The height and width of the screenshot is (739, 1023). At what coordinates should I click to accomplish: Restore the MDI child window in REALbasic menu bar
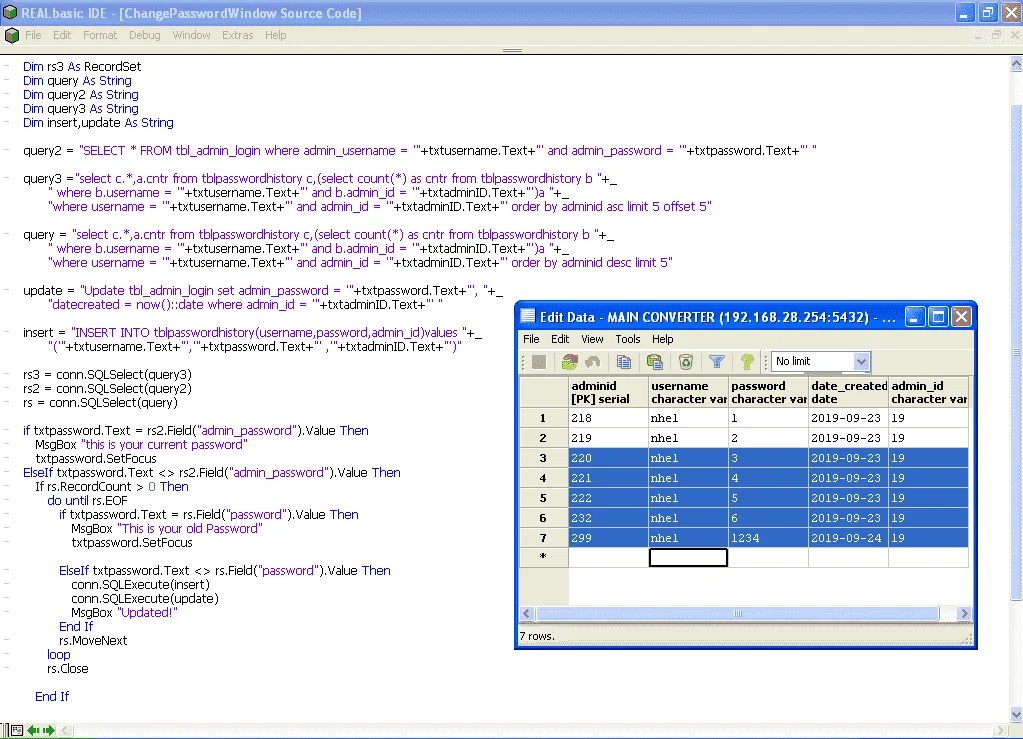996,35
